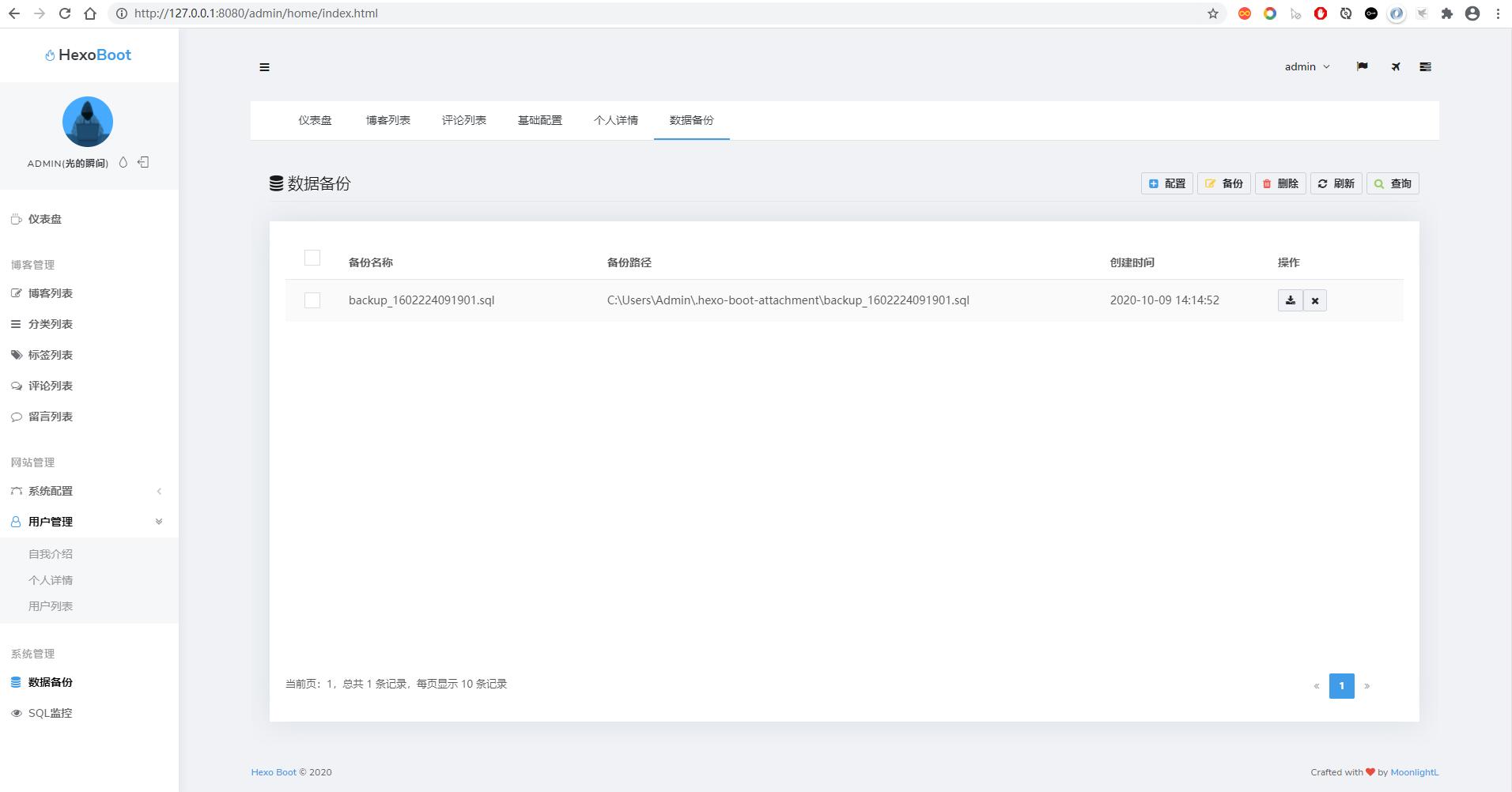Switch to the 博客列表 tab
The image size is (1512, 792).
tap(388, 120)
